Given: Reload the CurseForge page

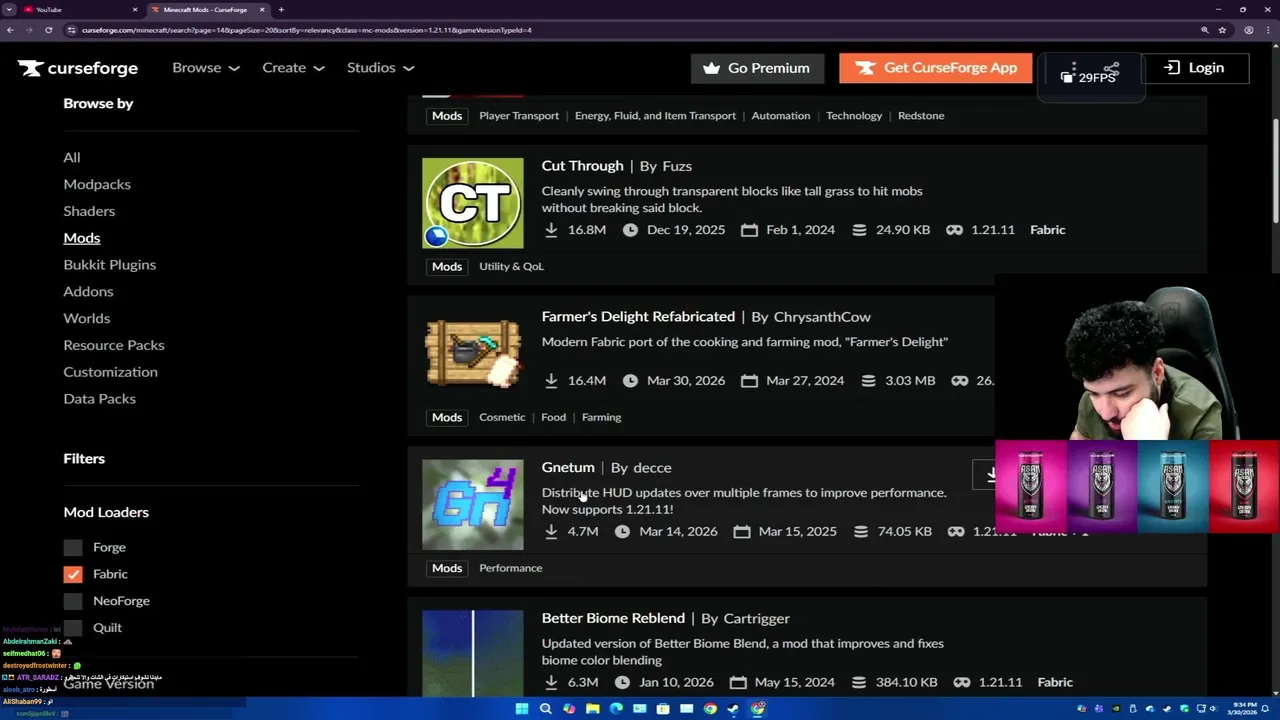Looking at the screenshot, I should [48, 30].
